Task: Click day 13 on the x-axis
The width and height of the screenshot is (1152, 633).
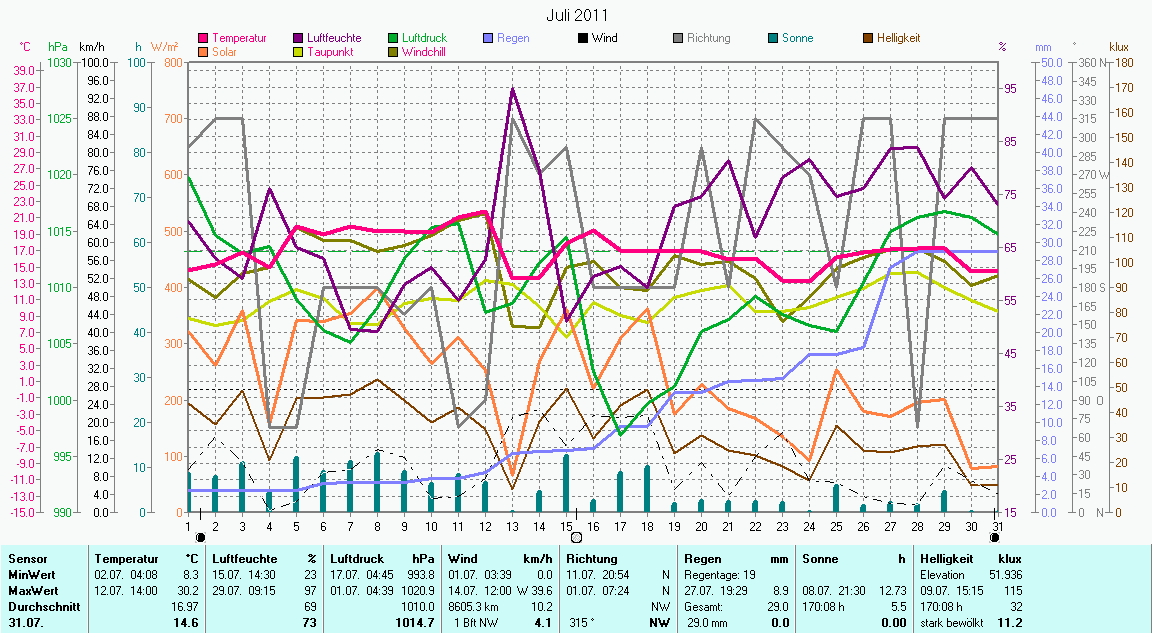Action: coord(512,525)
